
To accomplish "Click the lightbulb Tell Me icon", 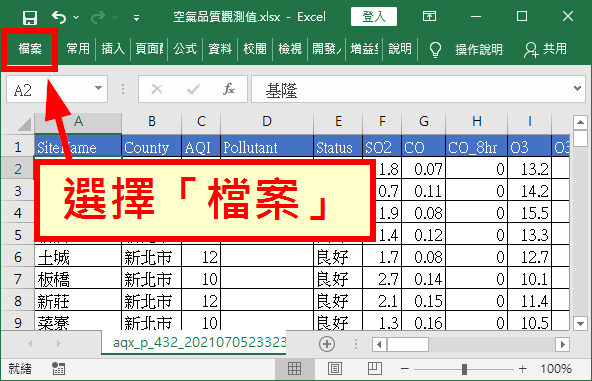I will pos(435,49).
